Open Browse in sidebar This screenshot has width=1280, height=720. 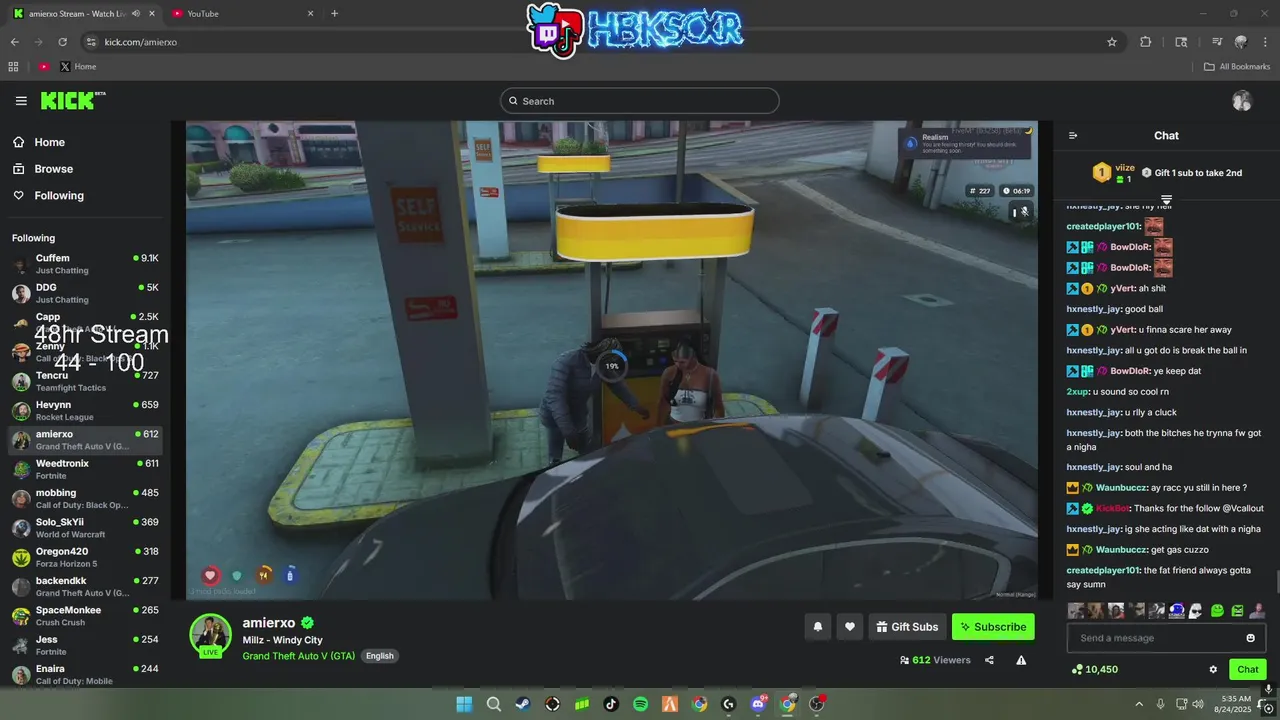click(44, 169)
